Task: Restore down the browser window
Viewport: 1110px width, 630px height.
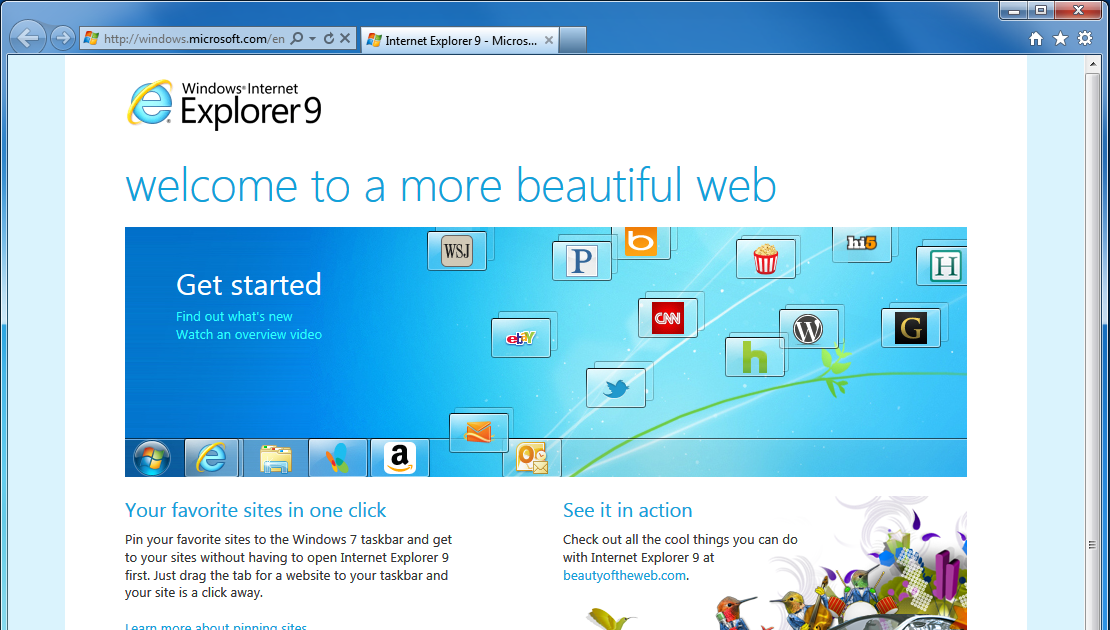Action: click(1041, 10)
